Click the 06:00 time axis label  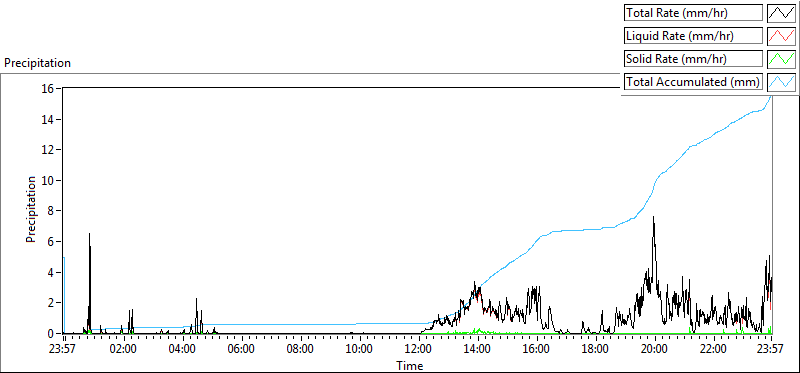click(x=242, y=350)
